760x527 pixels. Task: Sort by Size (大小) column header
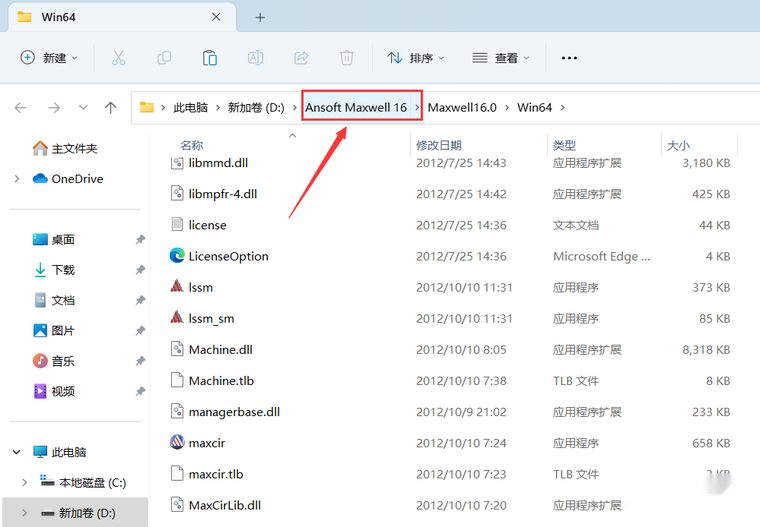point(678,145)
